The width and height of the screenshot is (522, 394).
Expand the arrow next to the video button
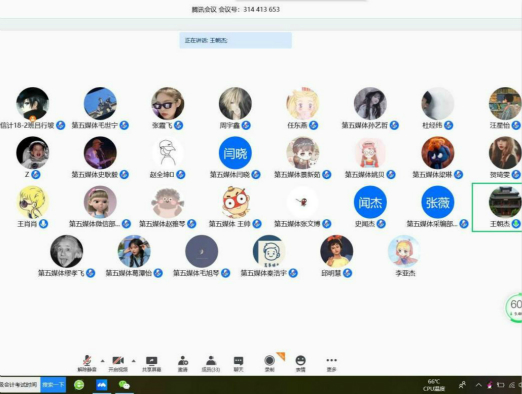coord(134,361)
